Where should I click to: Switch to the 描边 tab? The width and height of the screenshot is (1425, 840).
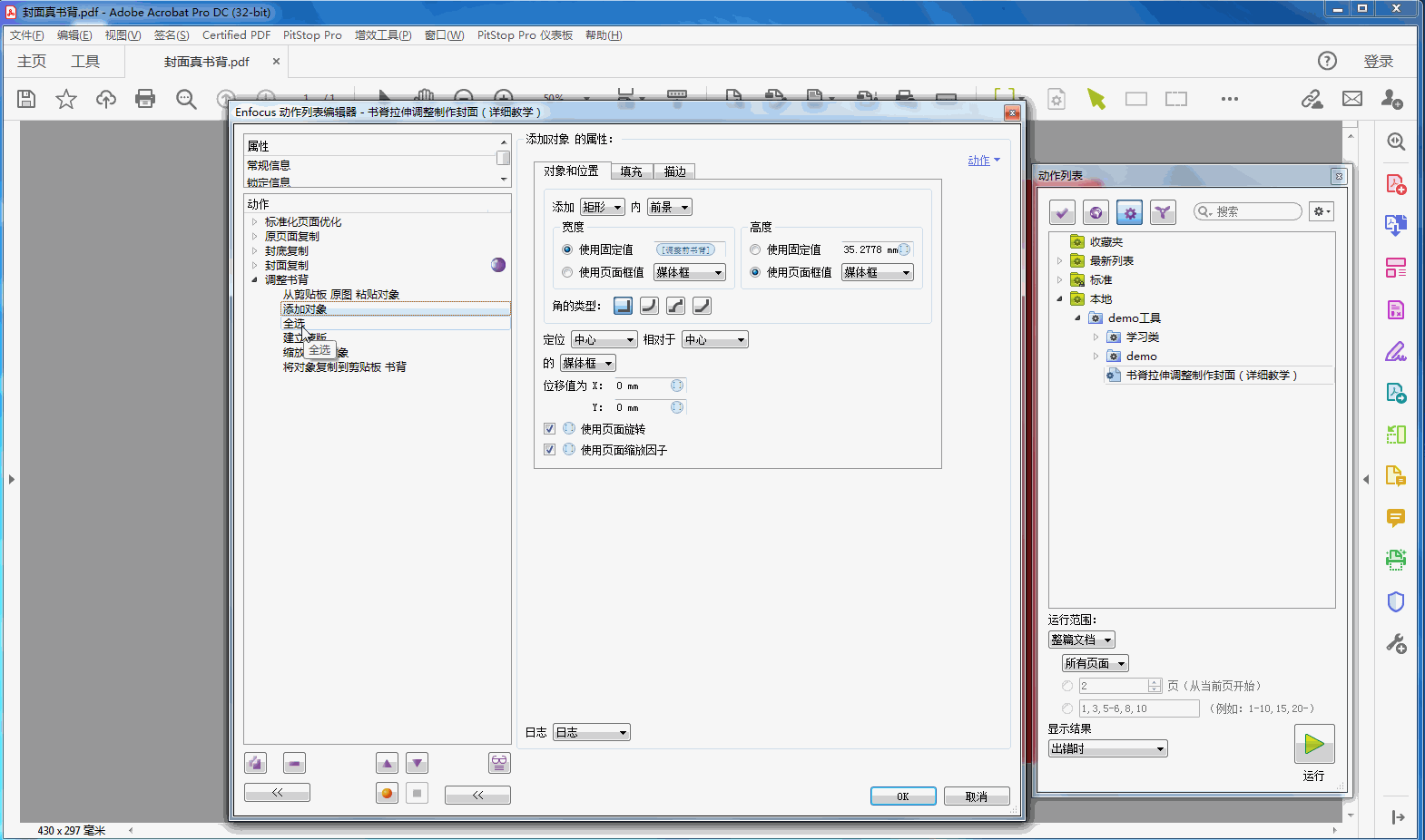(x=675, y=171)
